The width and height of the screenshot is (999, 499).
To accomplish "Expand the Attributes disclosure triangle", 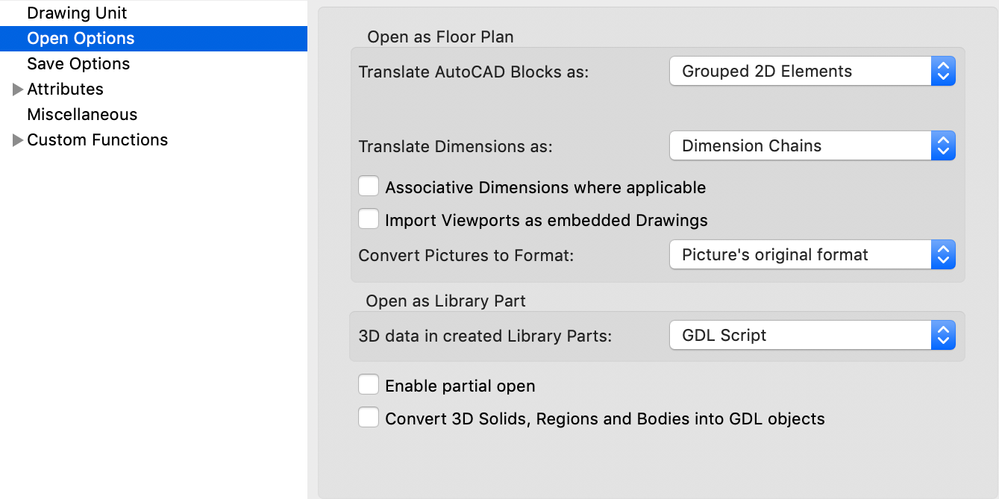I will [x=17, y=90].
